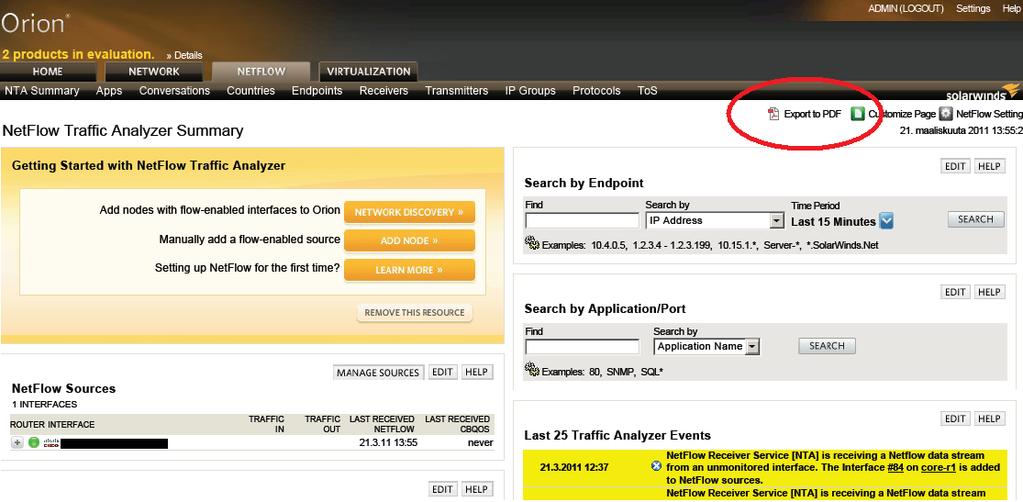The height and width of the screenshot is (502, 1023).
Task: Open the Endpoints view
Action: (317, 91)
